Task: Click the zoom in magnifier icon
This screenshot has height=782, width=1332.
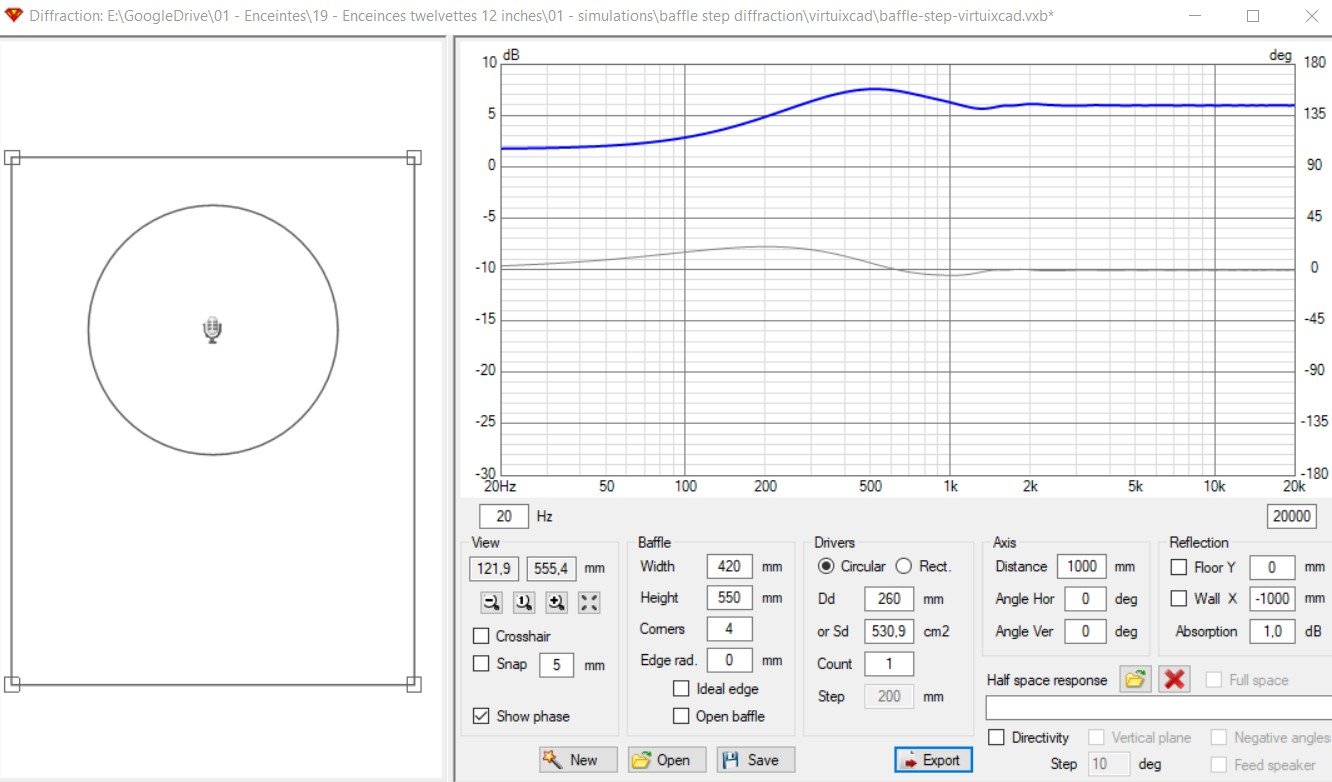Action: tap(557, 602)
